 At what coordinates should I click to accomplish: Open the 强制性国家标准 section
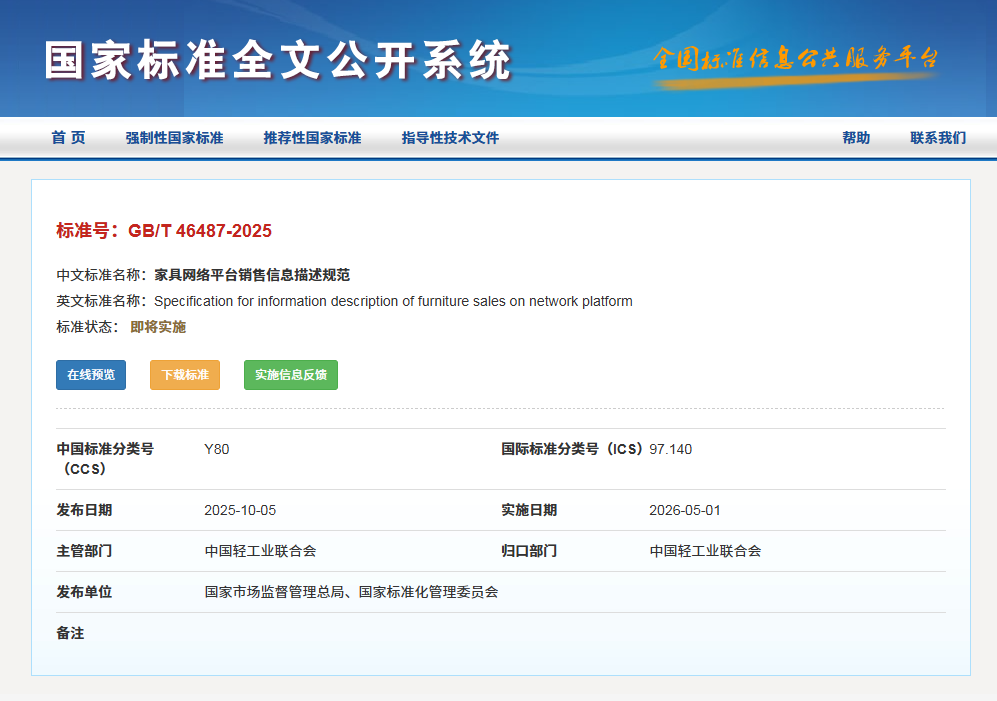click(174, 138)
